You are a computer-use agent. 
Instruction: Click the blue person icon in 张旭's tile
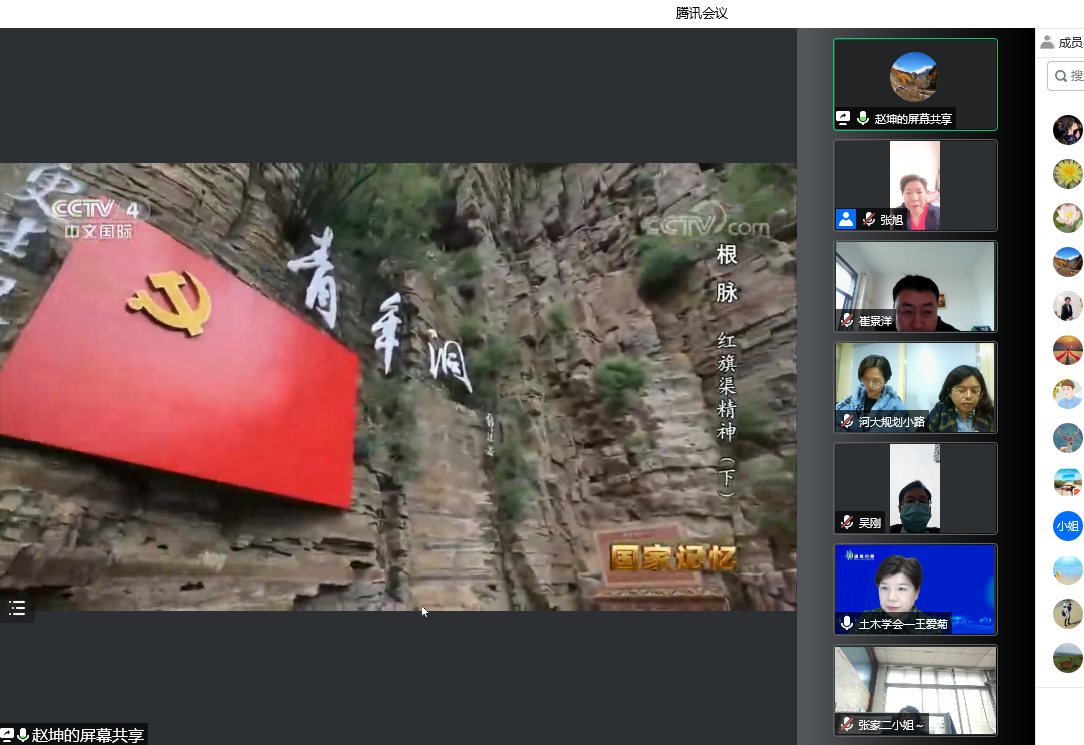845,219
